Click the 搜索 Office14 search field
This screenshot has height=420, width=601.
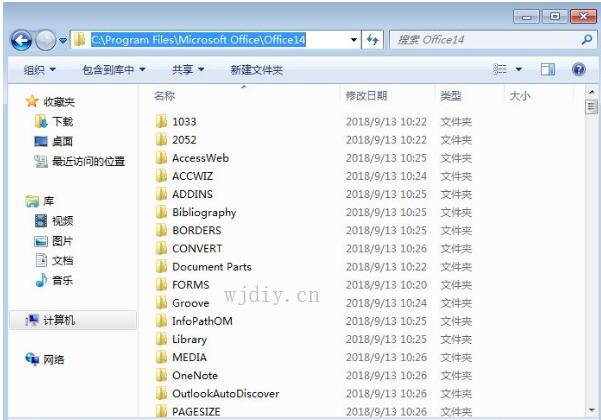coord(480,40)
